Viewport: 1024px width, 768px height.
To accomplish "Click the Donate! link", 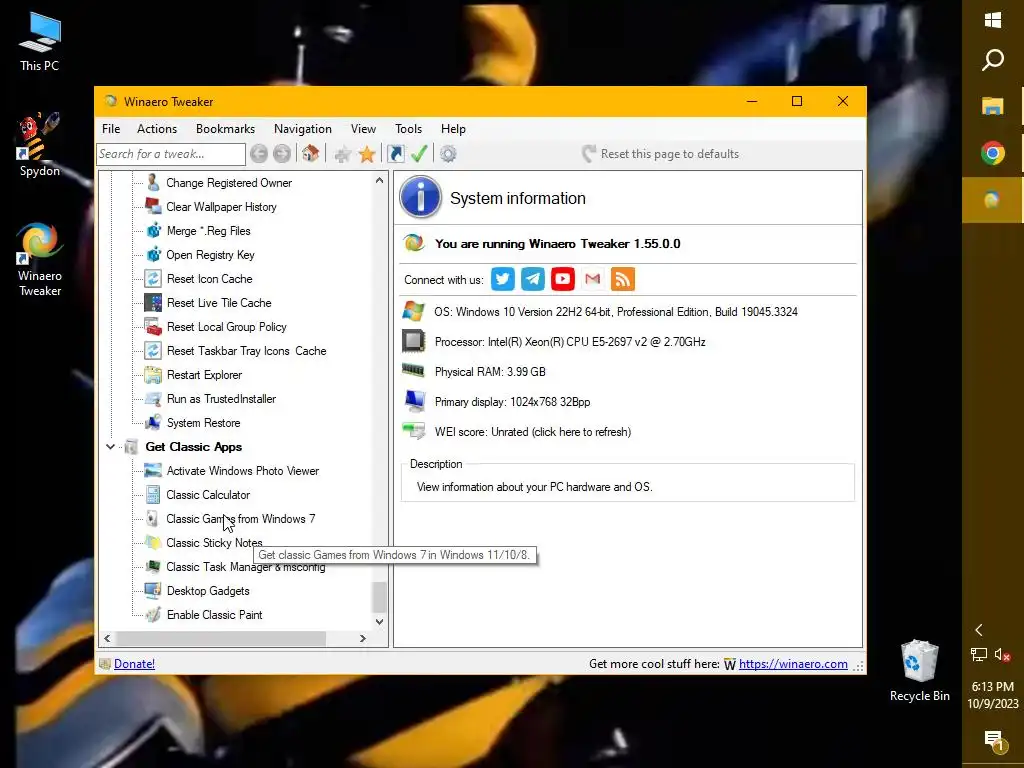I will point(135,664).
